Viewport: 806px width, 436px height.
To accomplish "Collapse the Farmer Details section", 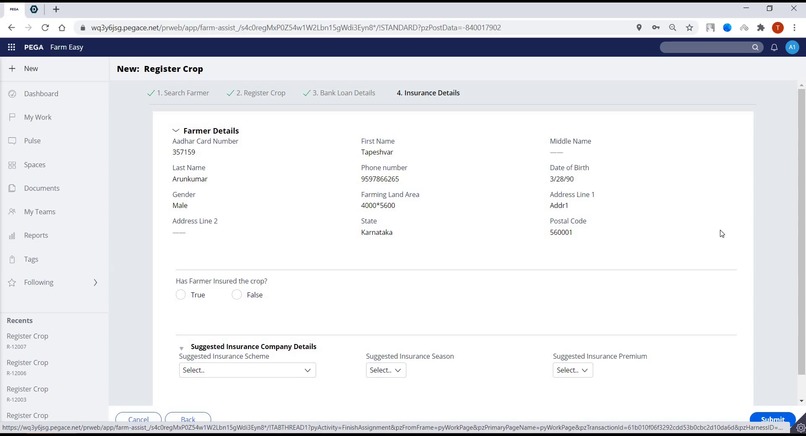I will 176,131.
